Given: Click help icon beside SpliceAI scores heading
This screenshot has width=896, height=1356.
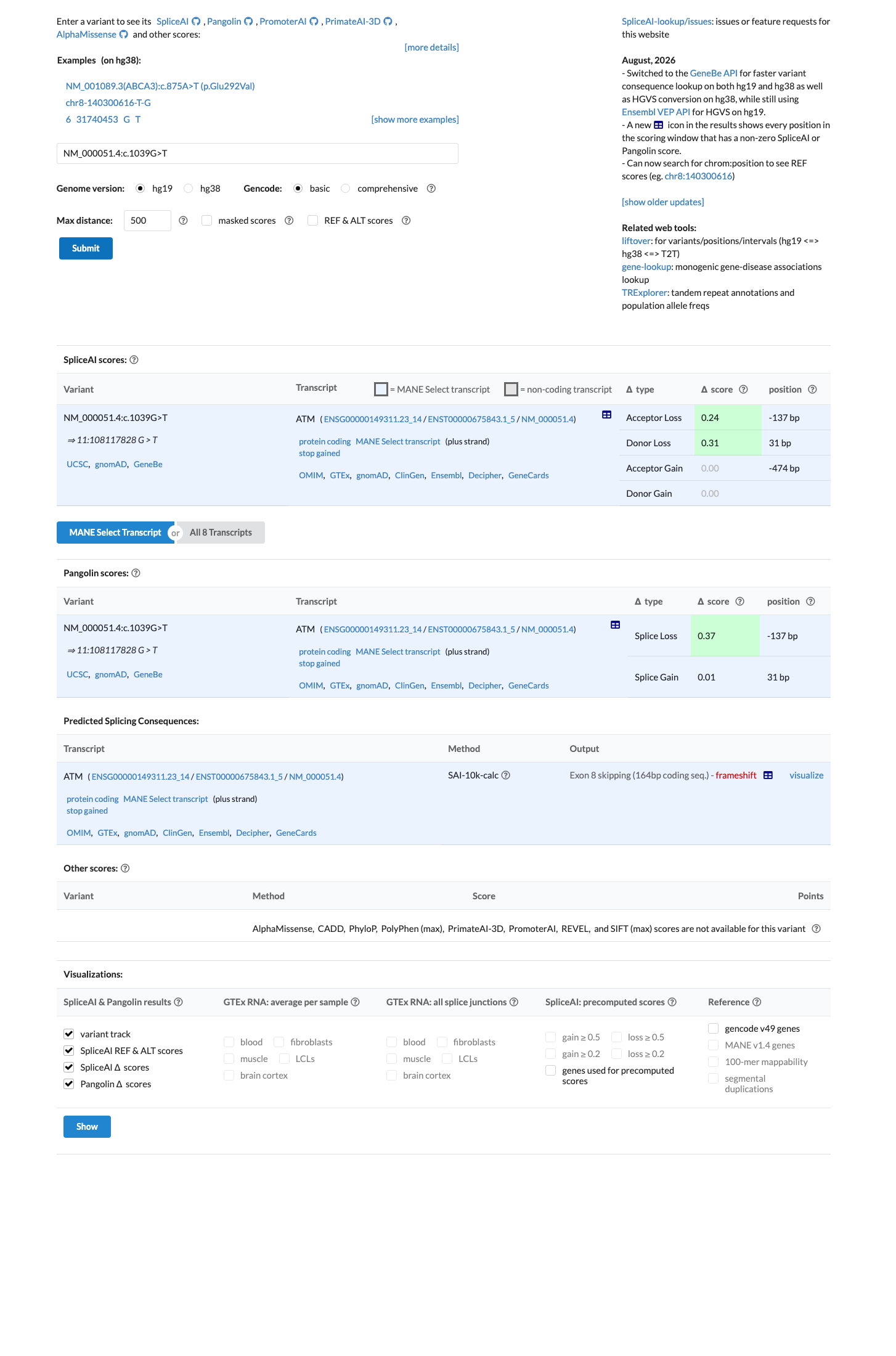Looking at the screenshot, I should pos(134,360).
